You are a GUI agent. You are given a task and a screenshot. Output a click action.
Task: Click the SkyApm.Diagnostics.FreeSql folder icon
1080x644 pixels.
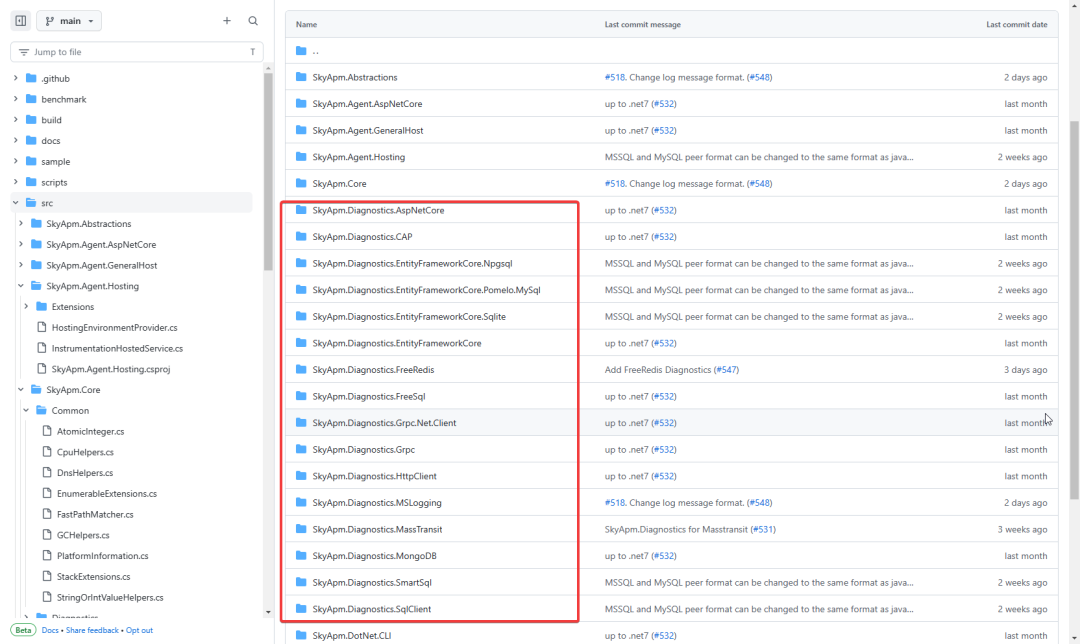pyautogui.click(x=301, y=396)
